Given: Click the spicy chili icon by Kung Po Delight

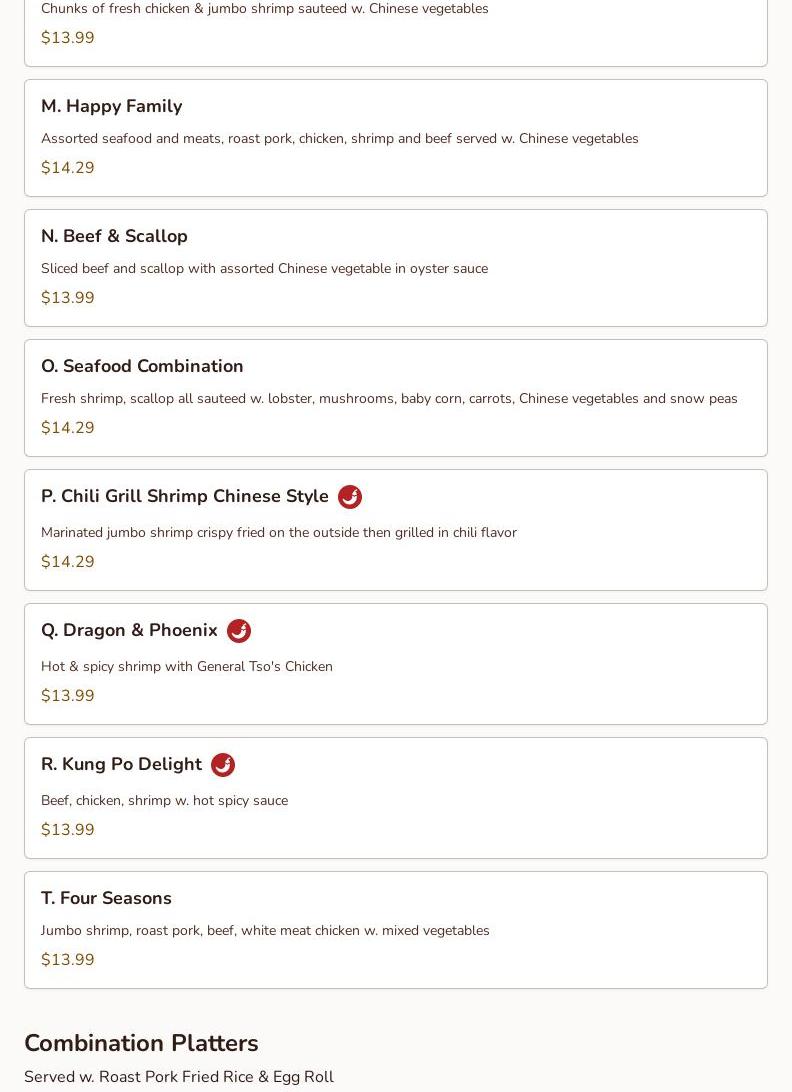Looking at the screenshot, I should 223,765.
